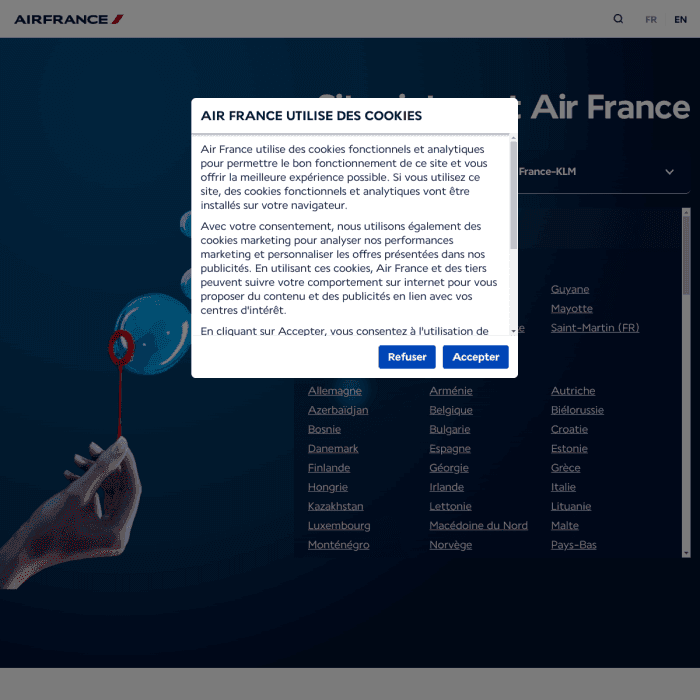The width and height of the screenshot is (700, 700).
Task: Select the Croatie country link
Action: pyautogui.click(x=569, y=429)
